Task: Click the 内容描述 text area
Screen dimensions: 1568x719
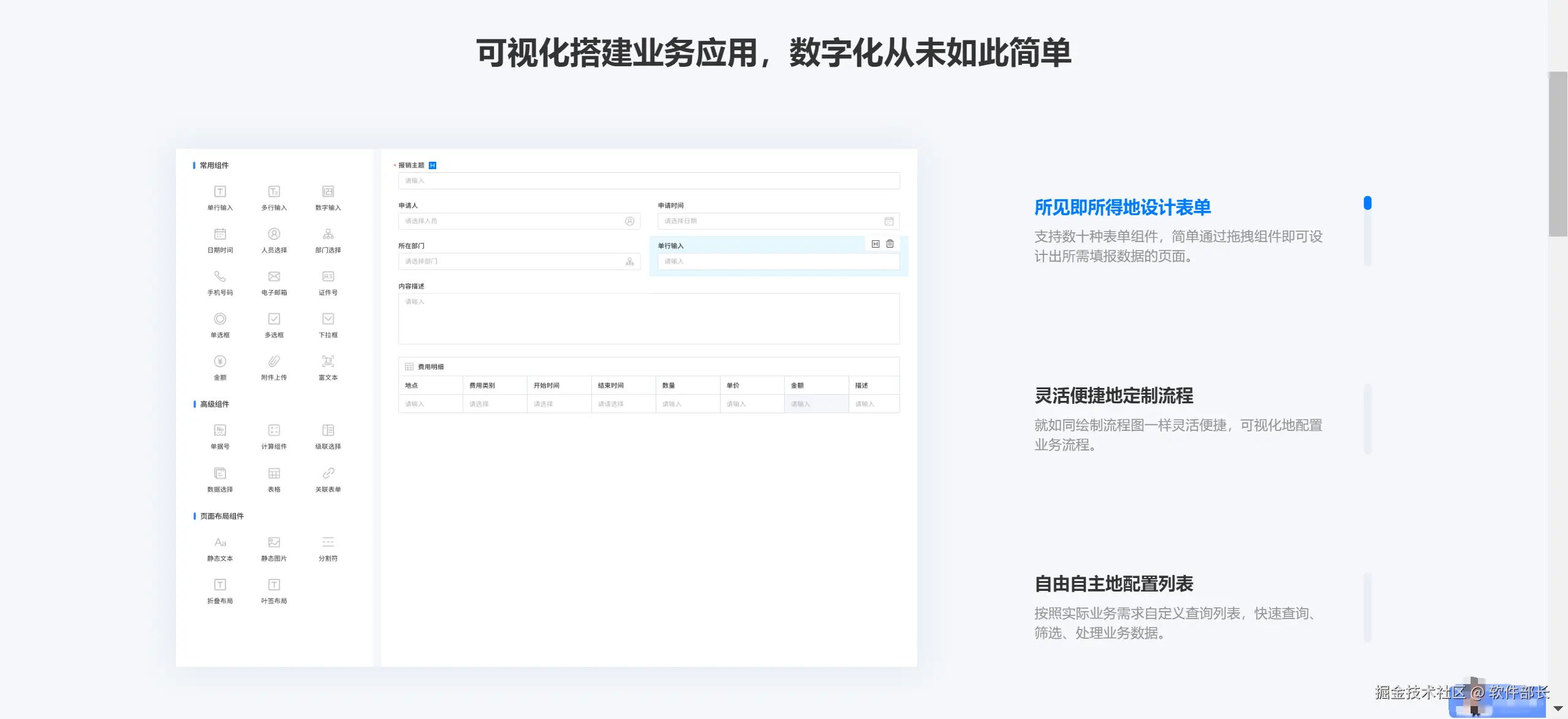Action: tap(648, 319)
